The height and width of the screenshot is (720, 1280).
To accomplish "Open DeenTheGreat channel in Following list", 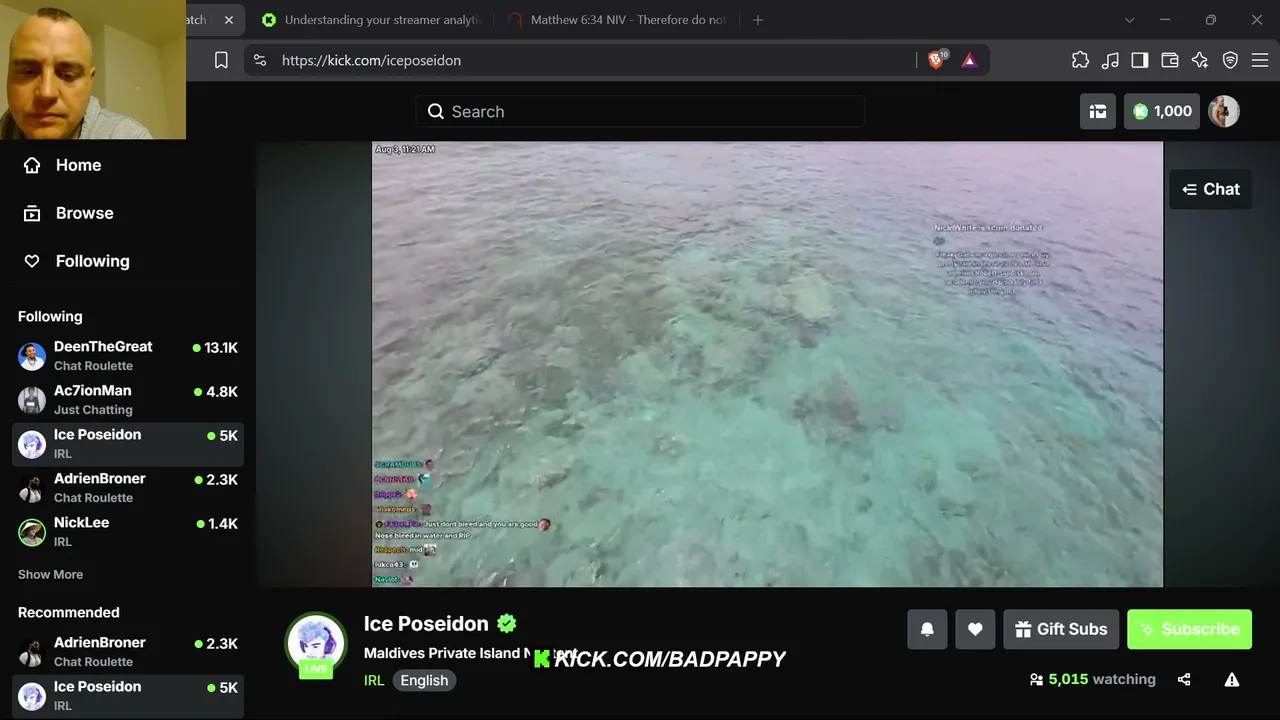I will click(x=128, y=355).
